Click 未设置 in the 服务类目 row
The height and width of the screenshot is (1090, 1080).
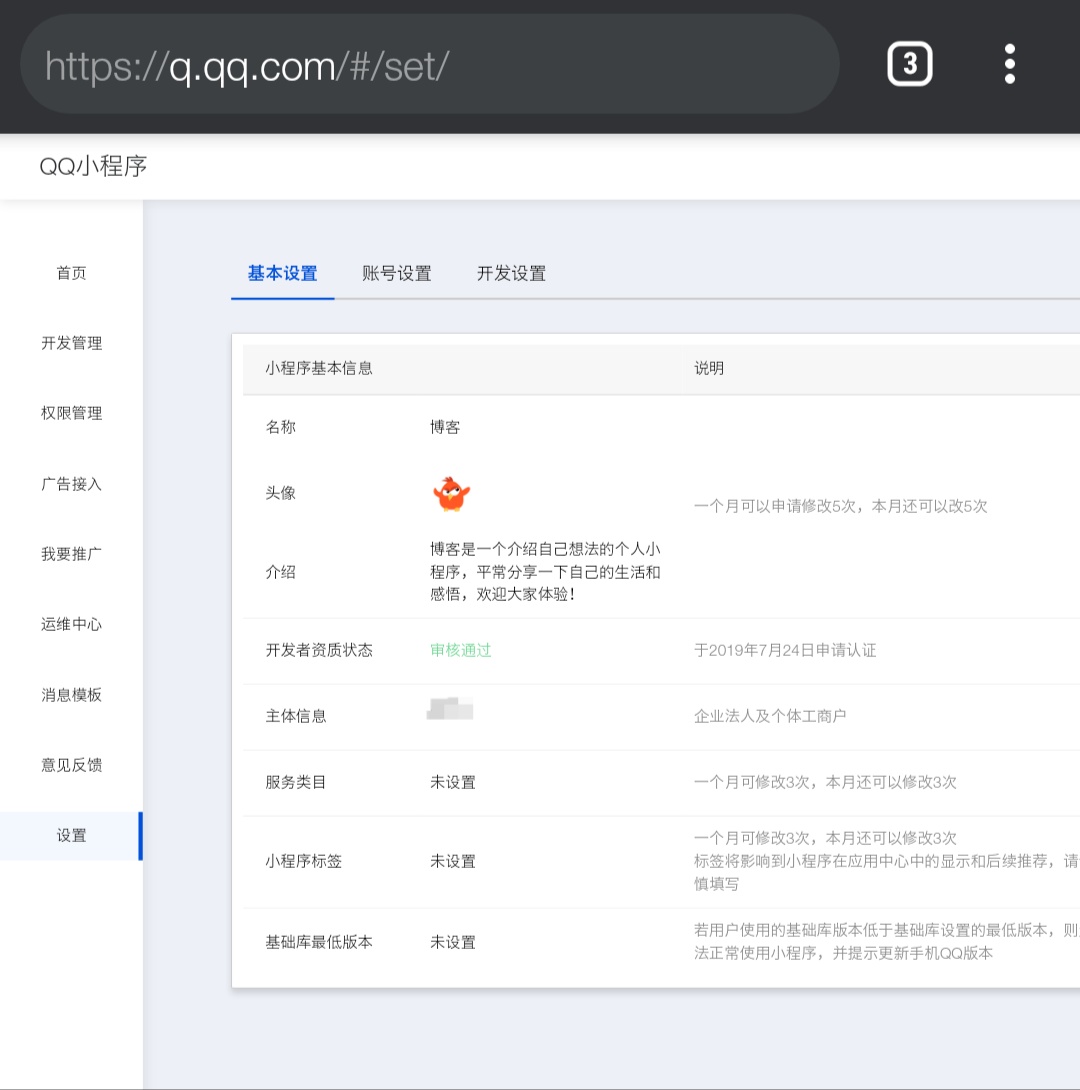pyautogui.click(x=452, y=782)
